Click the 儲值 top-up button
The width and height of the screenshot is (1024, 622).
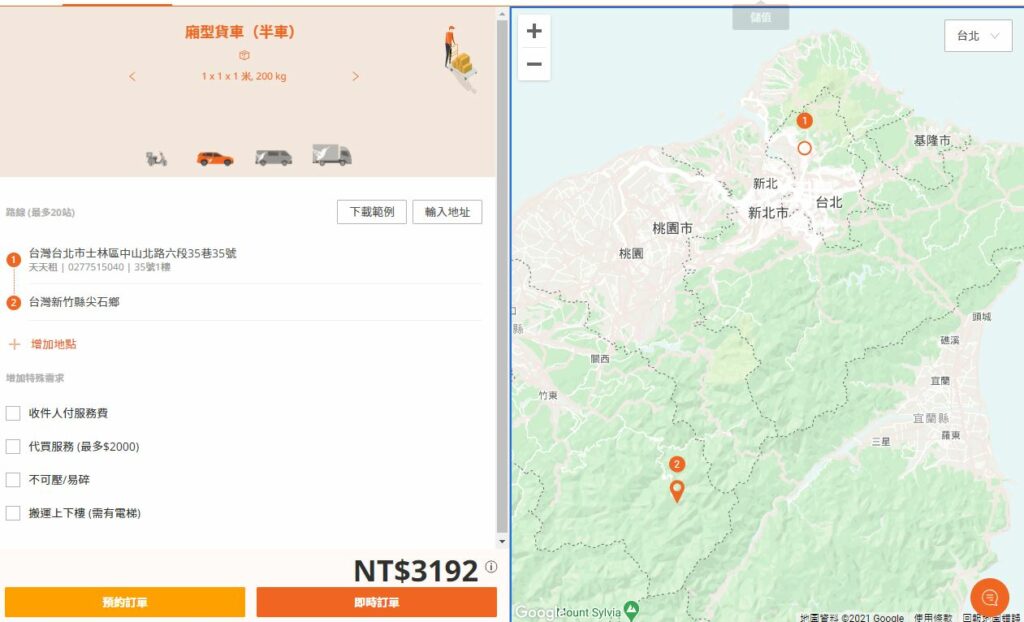761,17
